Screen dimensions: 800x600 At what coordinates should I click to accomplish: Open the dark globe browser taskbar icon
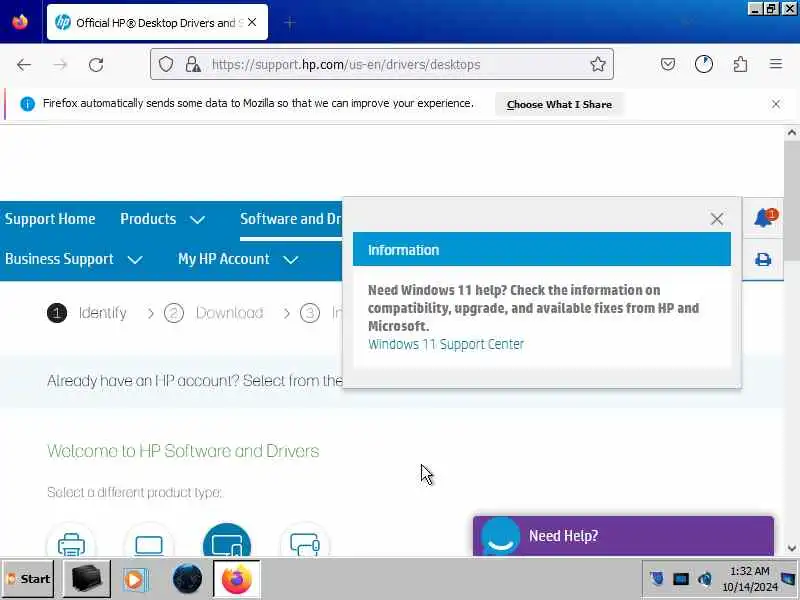187,579
